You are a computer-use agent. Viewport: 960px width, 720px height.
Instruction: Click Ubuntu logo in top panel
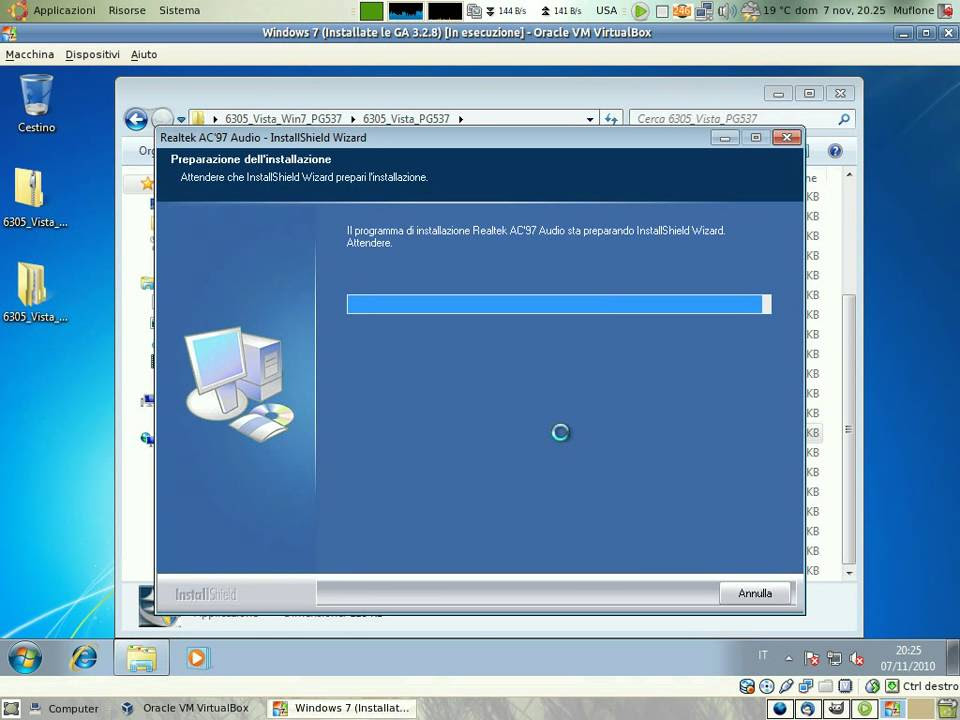17,10
